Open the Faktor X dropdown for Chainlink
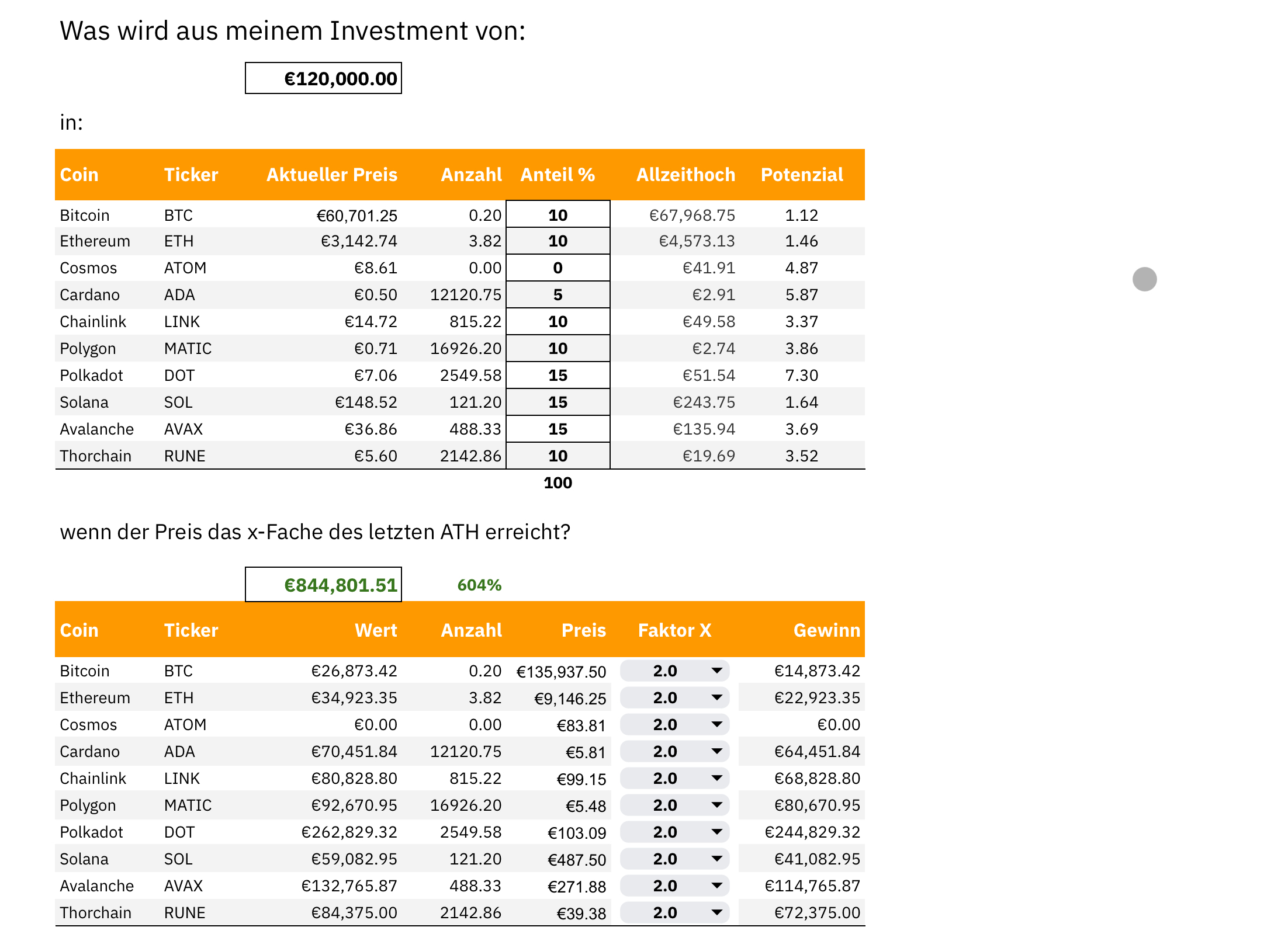The height and width of the screenshot is (941, 1288). click(x=675, y=778)
